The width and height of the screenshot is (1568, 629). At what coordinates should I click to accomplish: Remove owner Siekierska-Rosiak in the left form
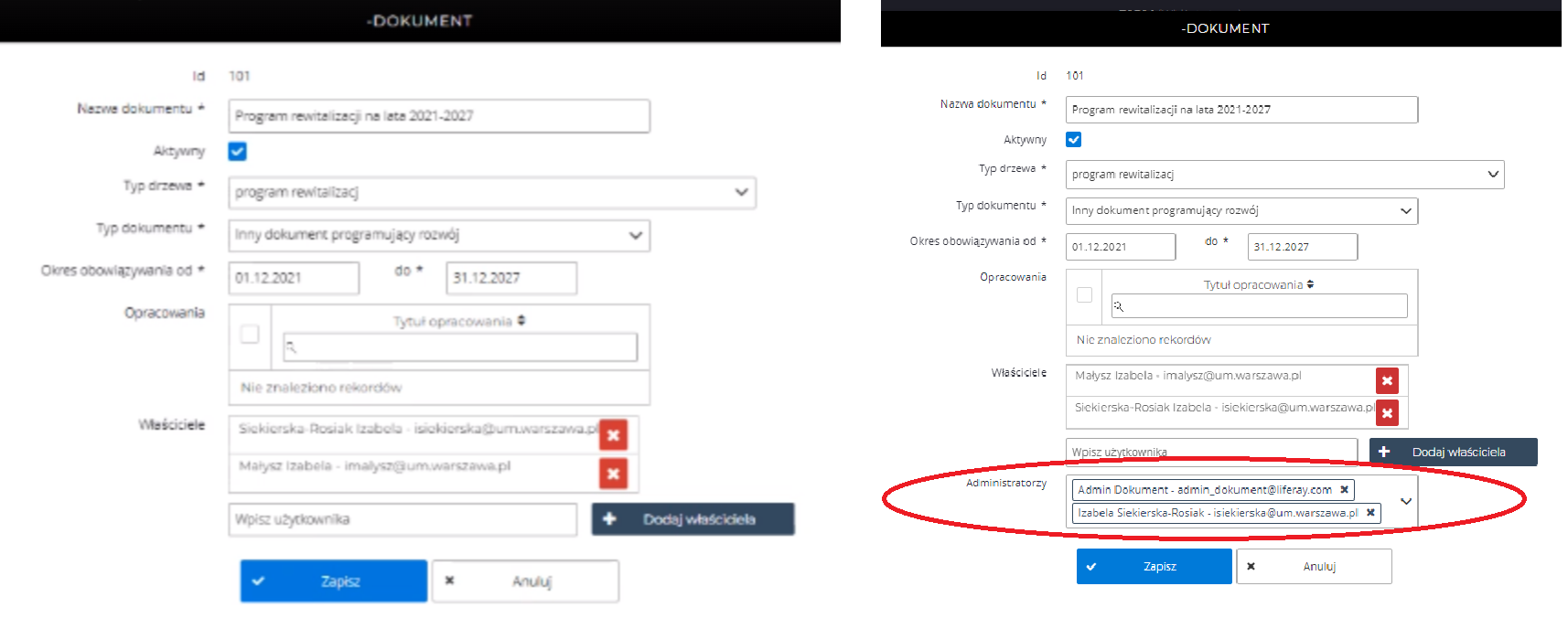(x=613, y=435)
